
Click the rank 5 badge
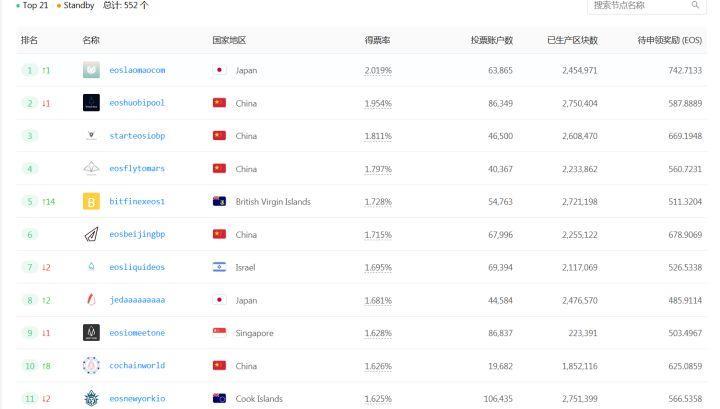pyautogui.click(x=31, y=201)
